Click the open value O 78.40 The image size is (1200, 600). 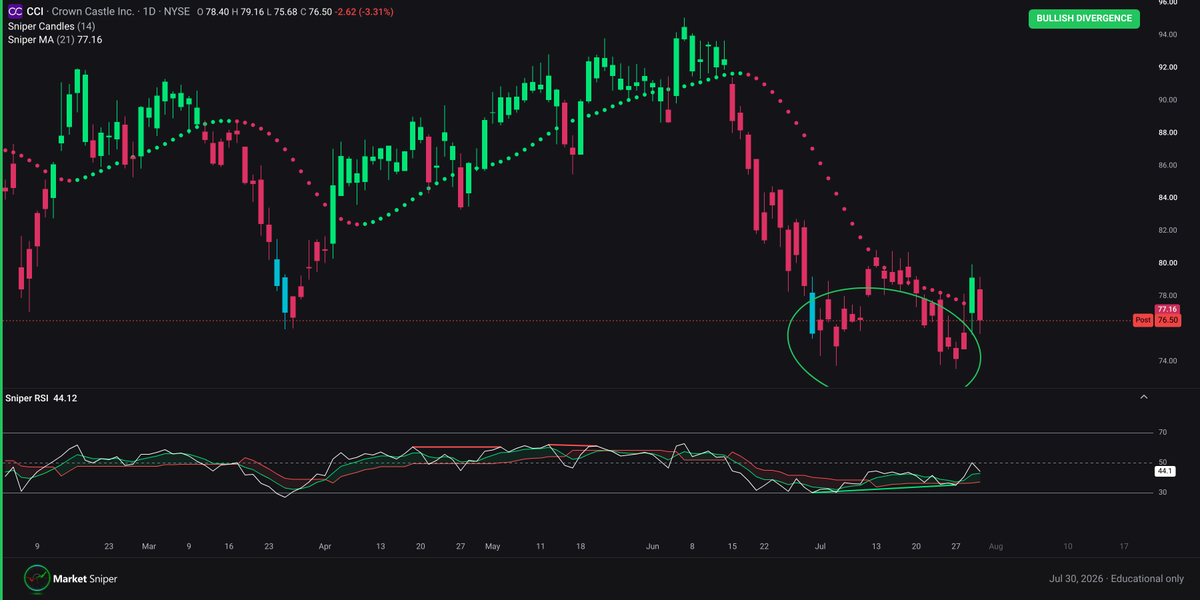tap(214, 12)
